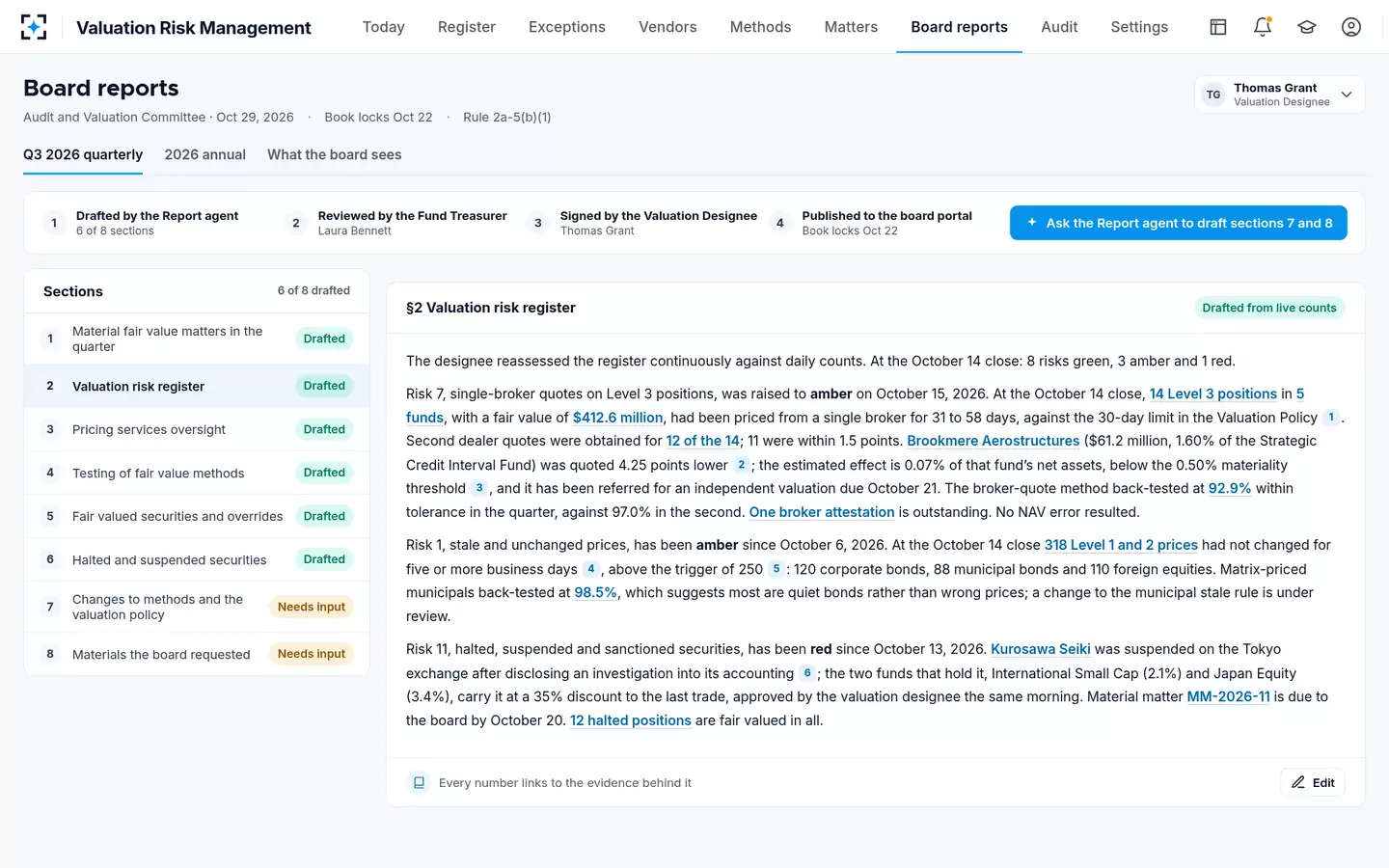1389x868 pixels.
Task: Open the Exceptions page
Action: pos(567,27)
